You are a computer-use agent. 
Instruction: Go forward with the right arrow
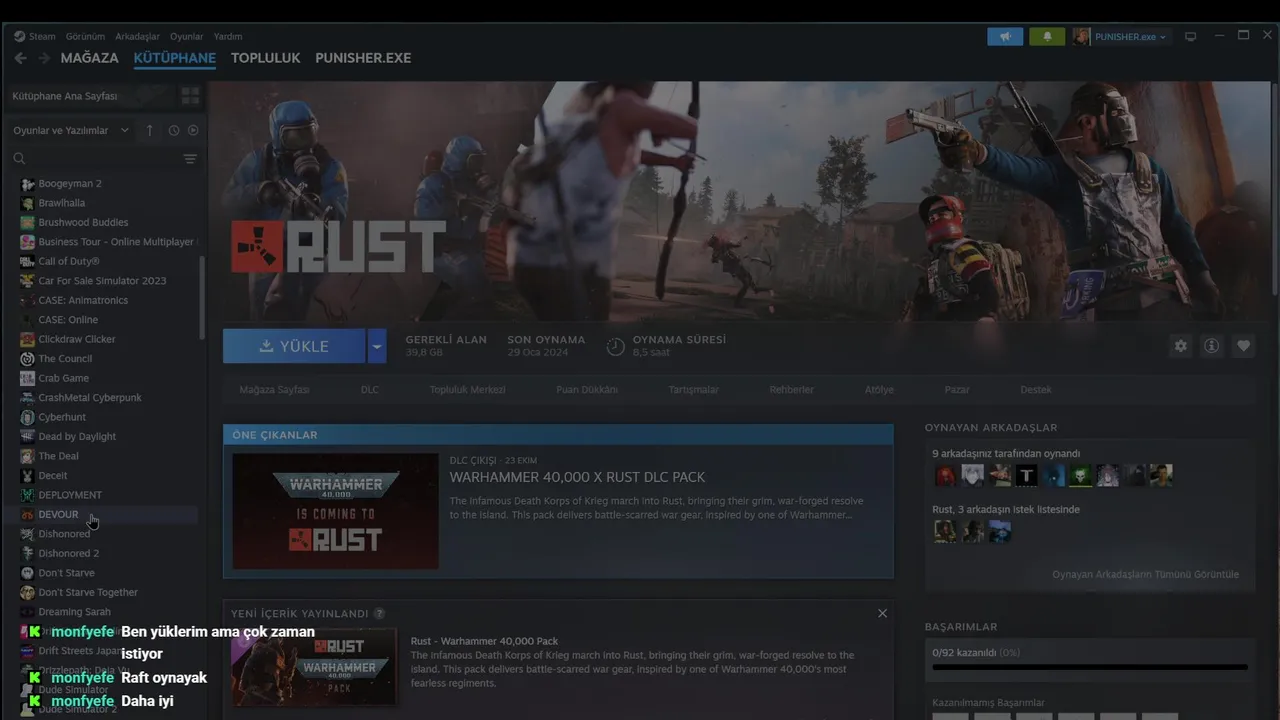point(43,58)
